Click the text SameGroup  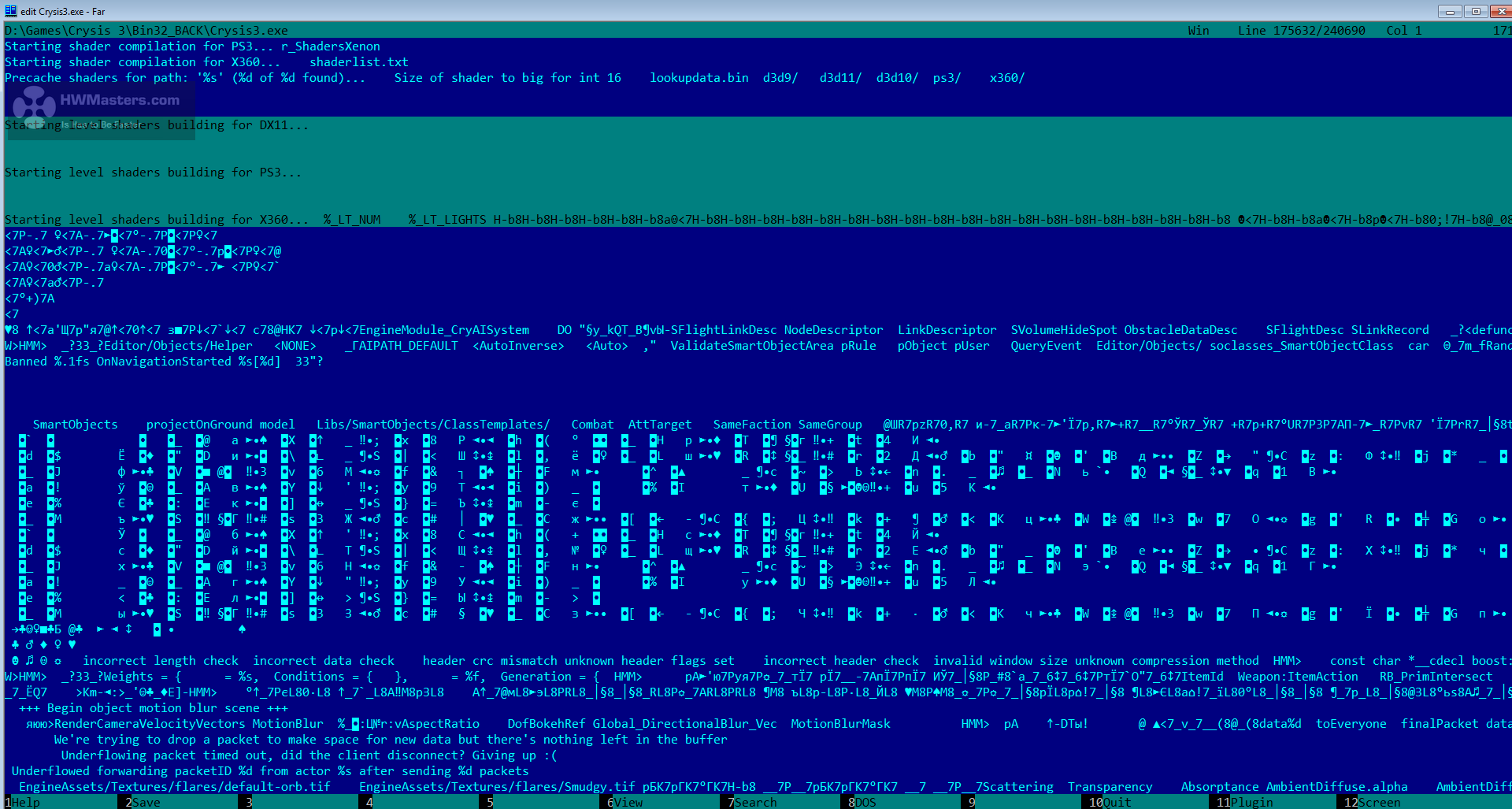[x=830, y=425]
